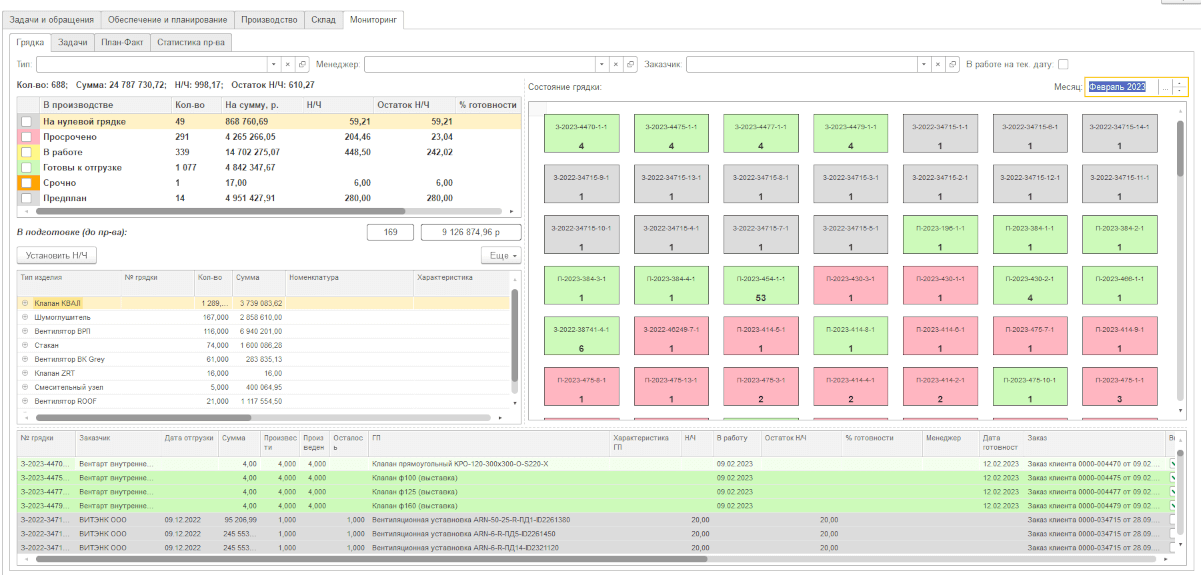Tick the Срочно row checkbox

[x=27, y=183]
